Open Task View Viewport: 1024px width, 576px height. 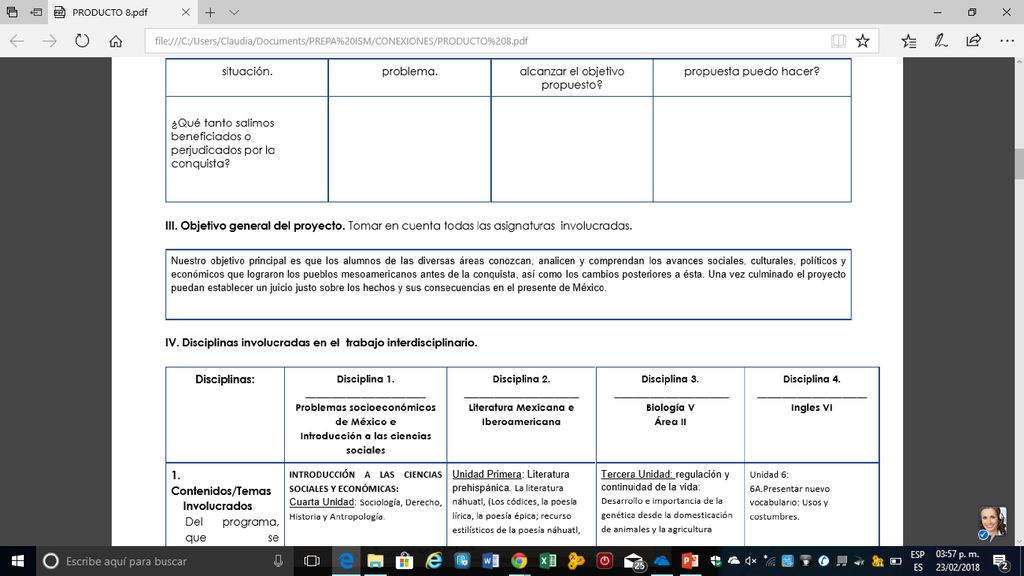312,561
